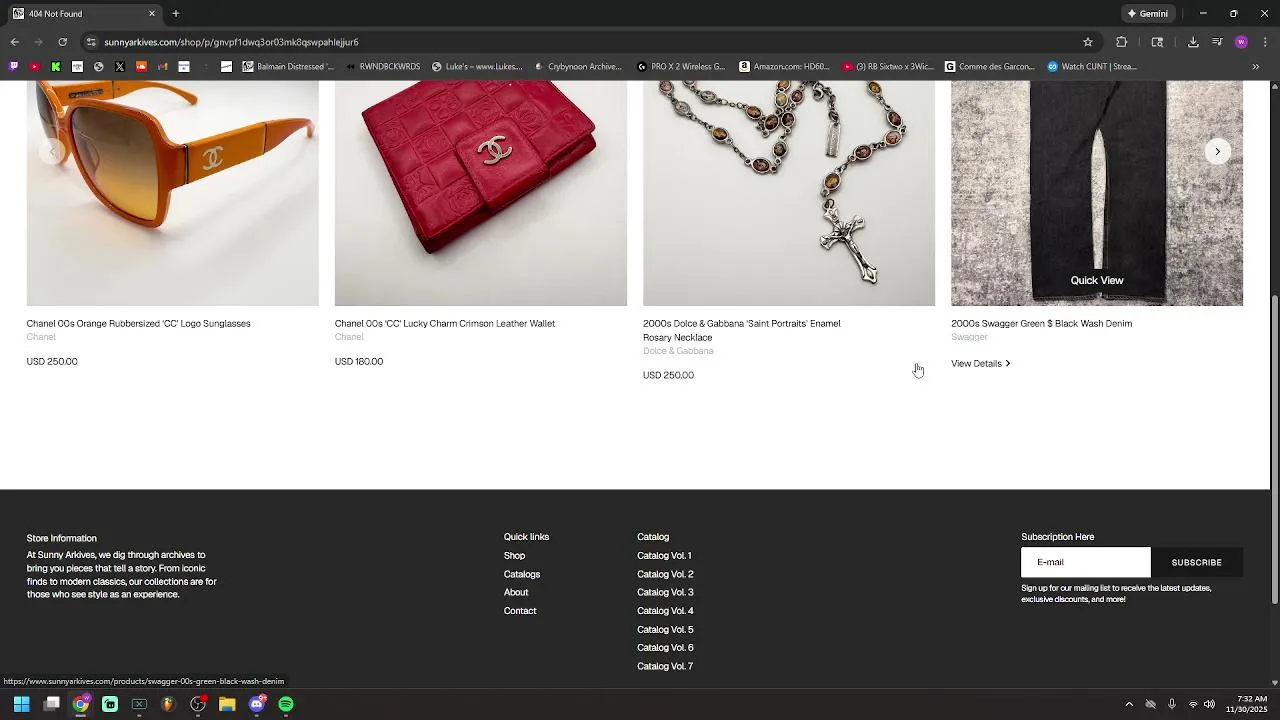The image size is (1280, 720).
Task: Bookmark this page with the star icon
Action: pos(1088,42)
